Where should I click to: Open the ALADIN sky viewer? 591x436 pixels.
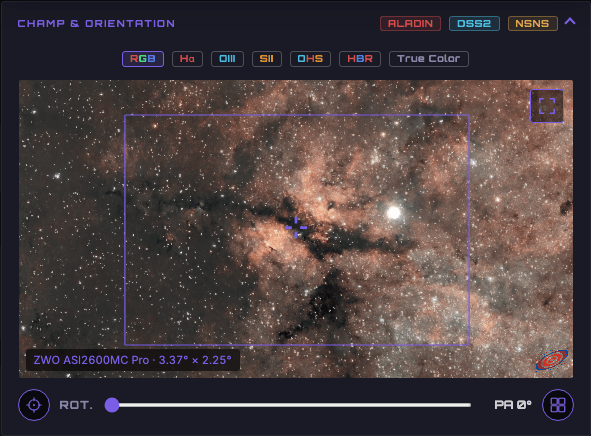click(x=410, y=23)
